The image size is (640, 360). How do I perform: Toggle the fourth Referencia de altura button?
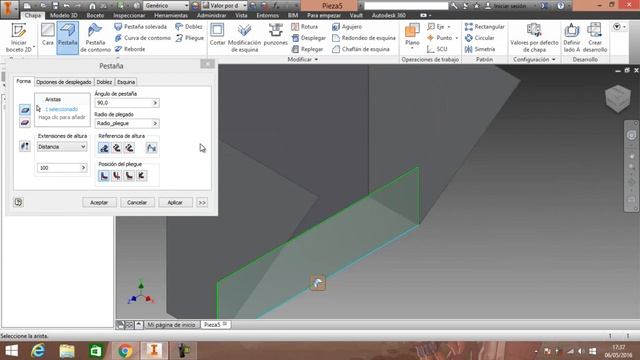[151, 148]
